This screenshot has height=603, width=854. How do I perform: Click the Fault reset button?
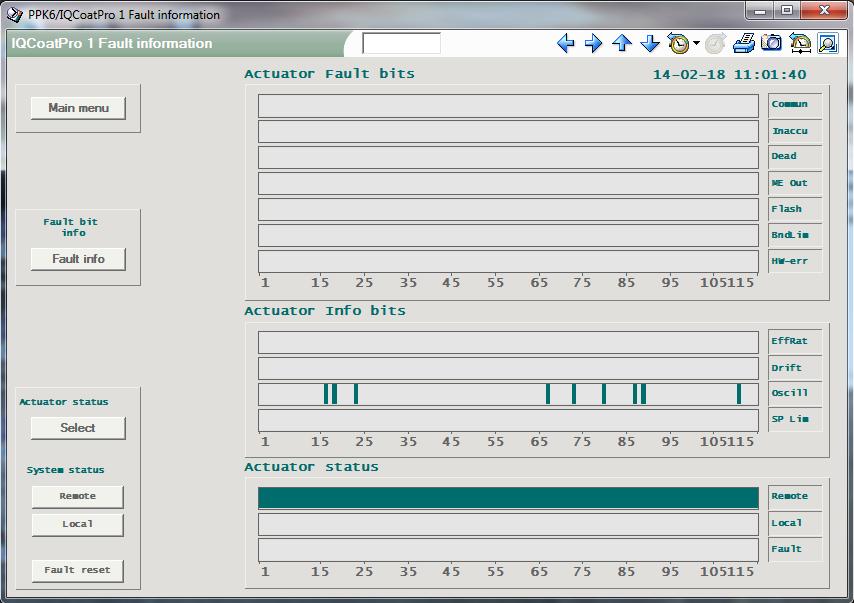tap(77, 570)
